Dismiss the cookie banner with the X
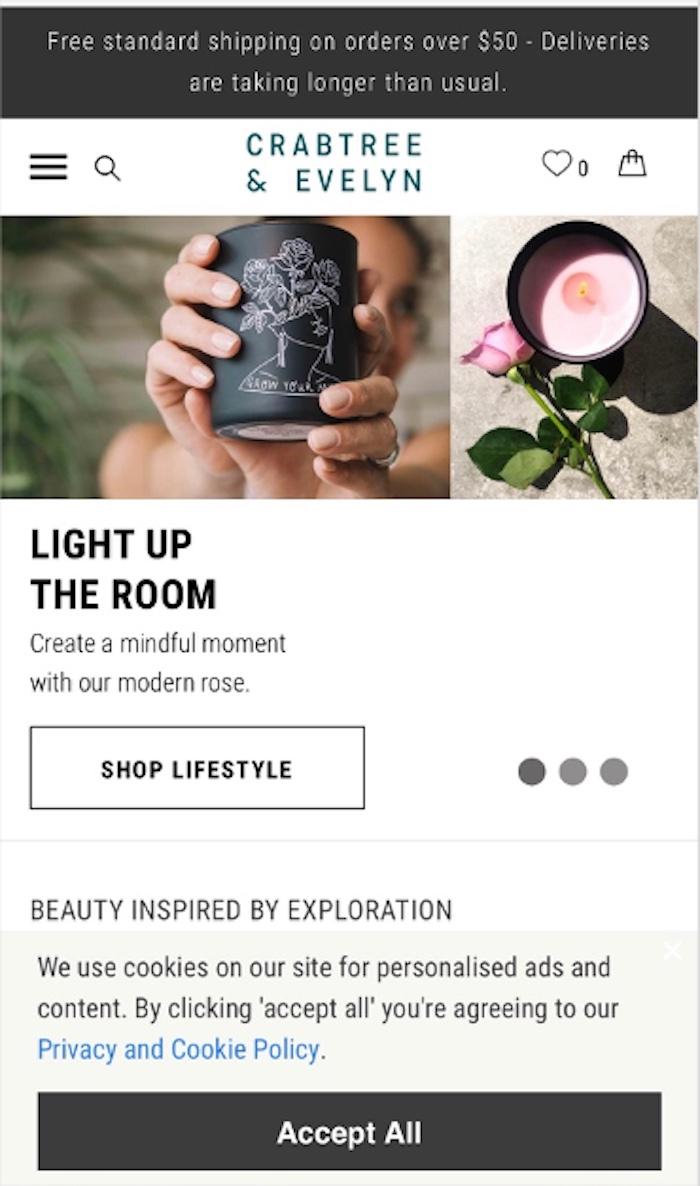Viewport: 700px width, 1186px height. (672, 950)
